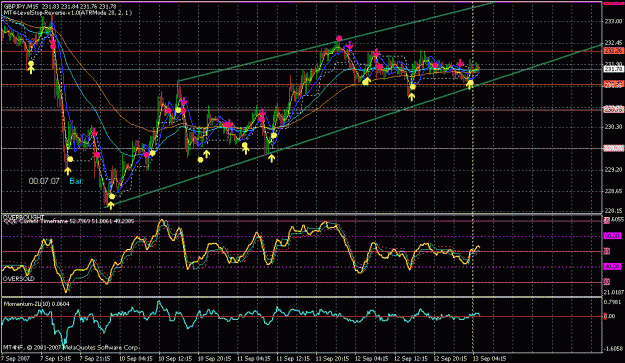The width and height of the screenshot is (625, 363).
Task: Click the magenta 40.00 level tag
Action: (x=613, y=267)
